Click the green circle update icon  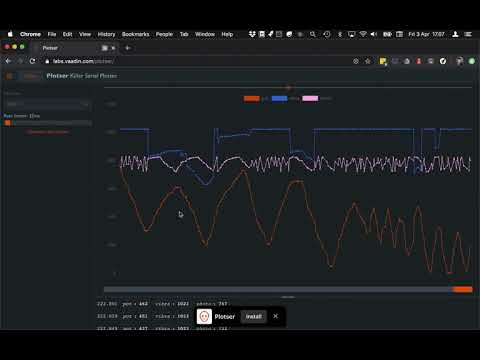pyautogui.click(x=472, y=61)
